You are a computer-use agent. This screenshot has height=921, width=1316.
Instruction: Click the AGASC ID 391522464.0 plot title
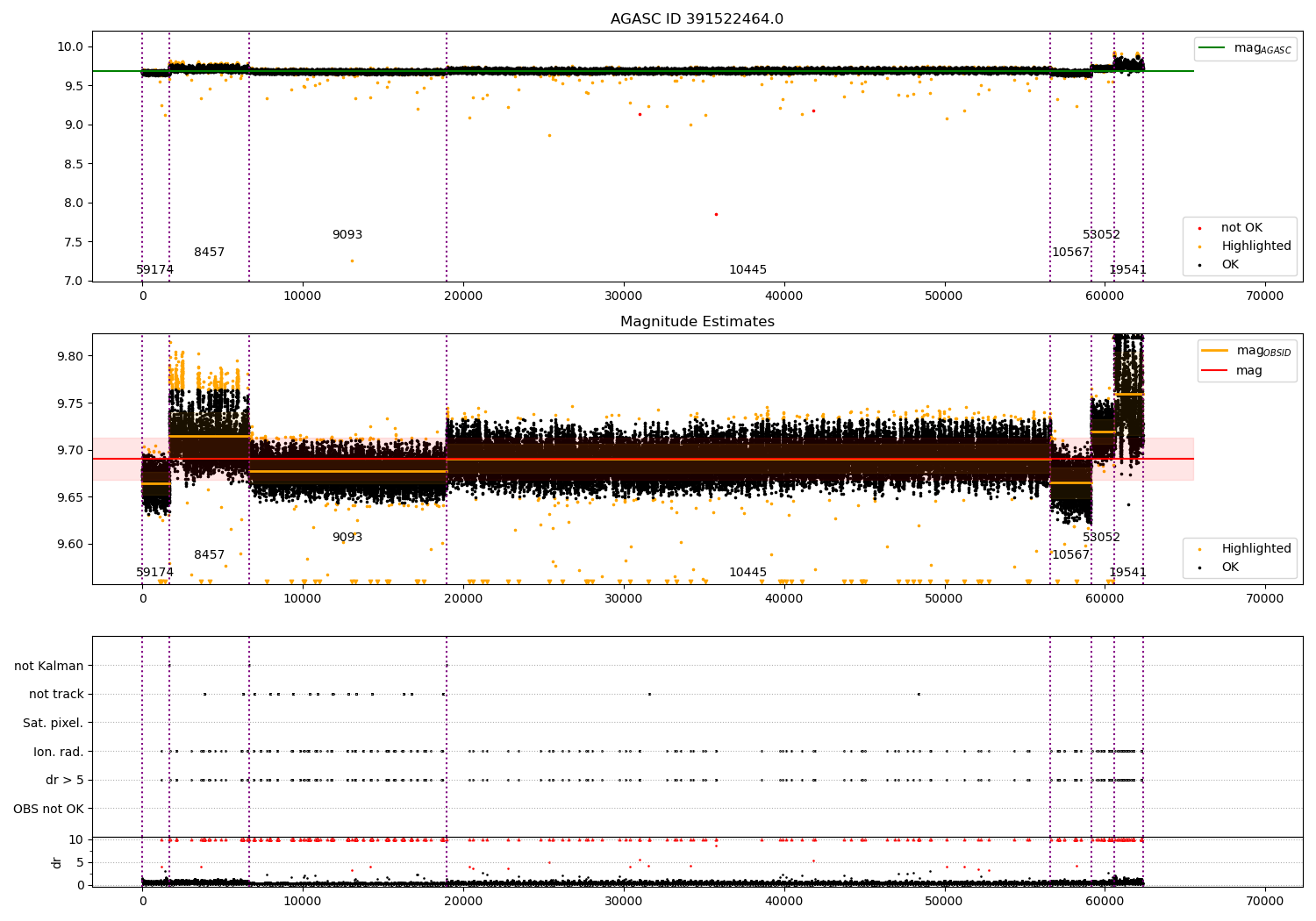[x=697, y=19]
